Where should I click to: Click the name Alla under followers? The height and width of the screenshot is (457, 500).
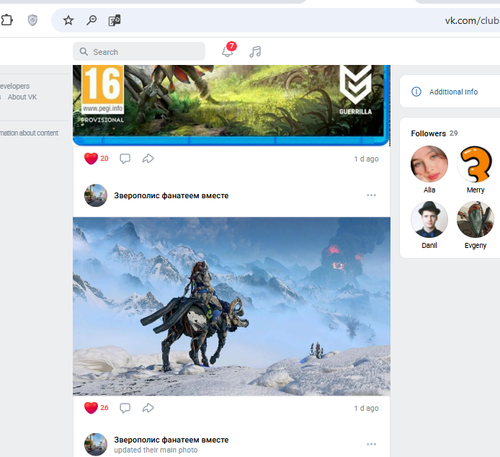click(429, 190)
